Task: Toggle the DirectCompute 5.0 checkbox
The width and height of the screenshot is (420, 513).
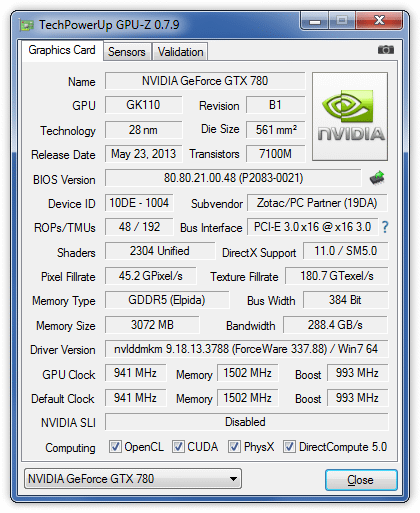Action: click(289, 447)
